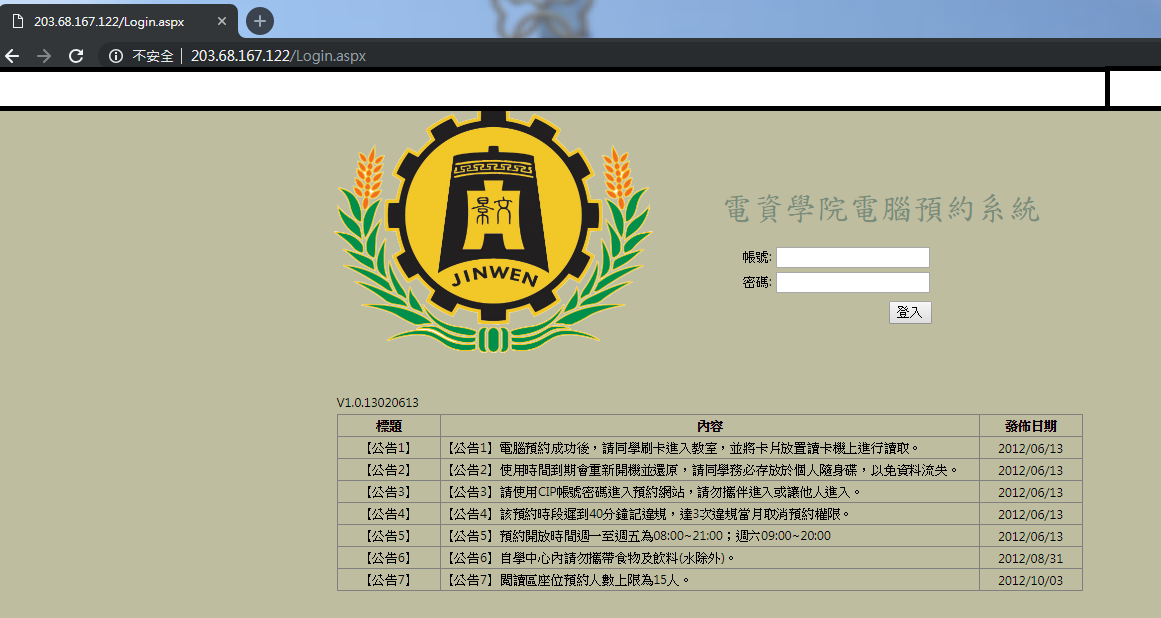This screenshot has height=618, width=1161.
Task: Click the 密碼 password input field
Action: (852, 282)
